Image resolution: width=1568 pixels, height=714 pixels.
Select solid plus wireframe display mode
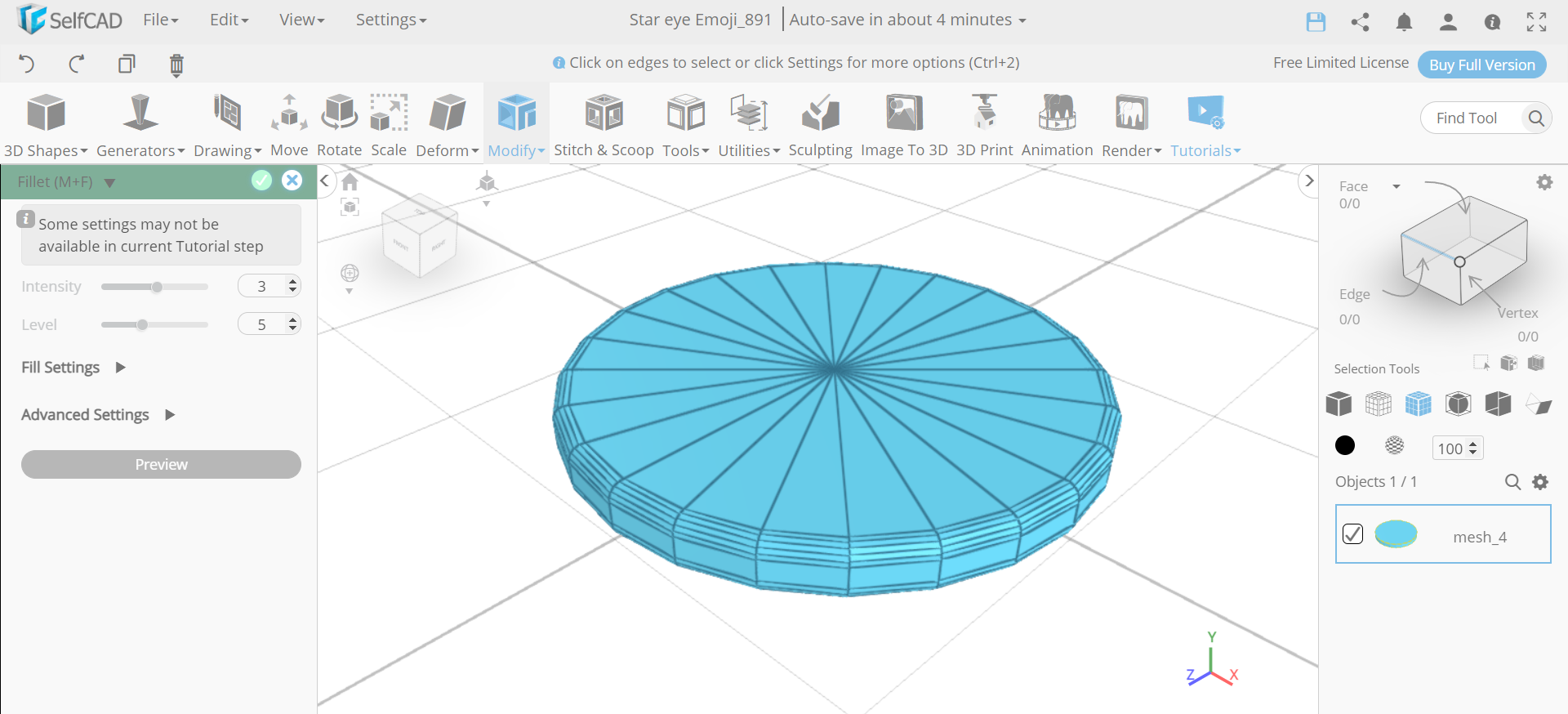[1419, 404]
